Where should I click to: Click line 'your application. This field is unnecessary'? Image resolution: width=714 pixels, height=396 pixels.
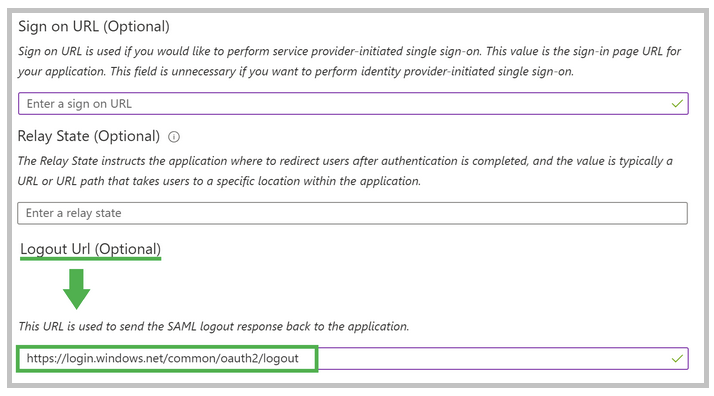click(296, 71)
